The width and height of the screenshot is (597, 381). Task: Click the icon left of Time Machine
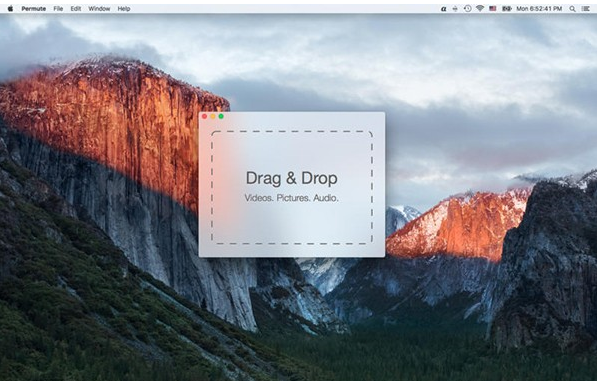point(455,8)
